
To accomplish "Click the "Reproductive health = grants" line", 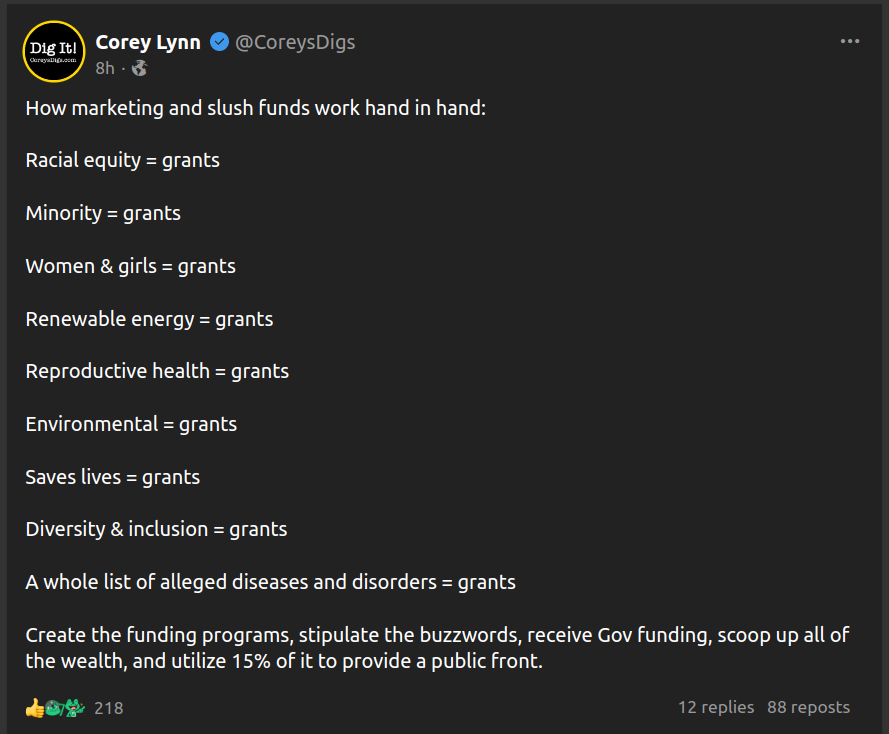I will click(x=157, y=371).
